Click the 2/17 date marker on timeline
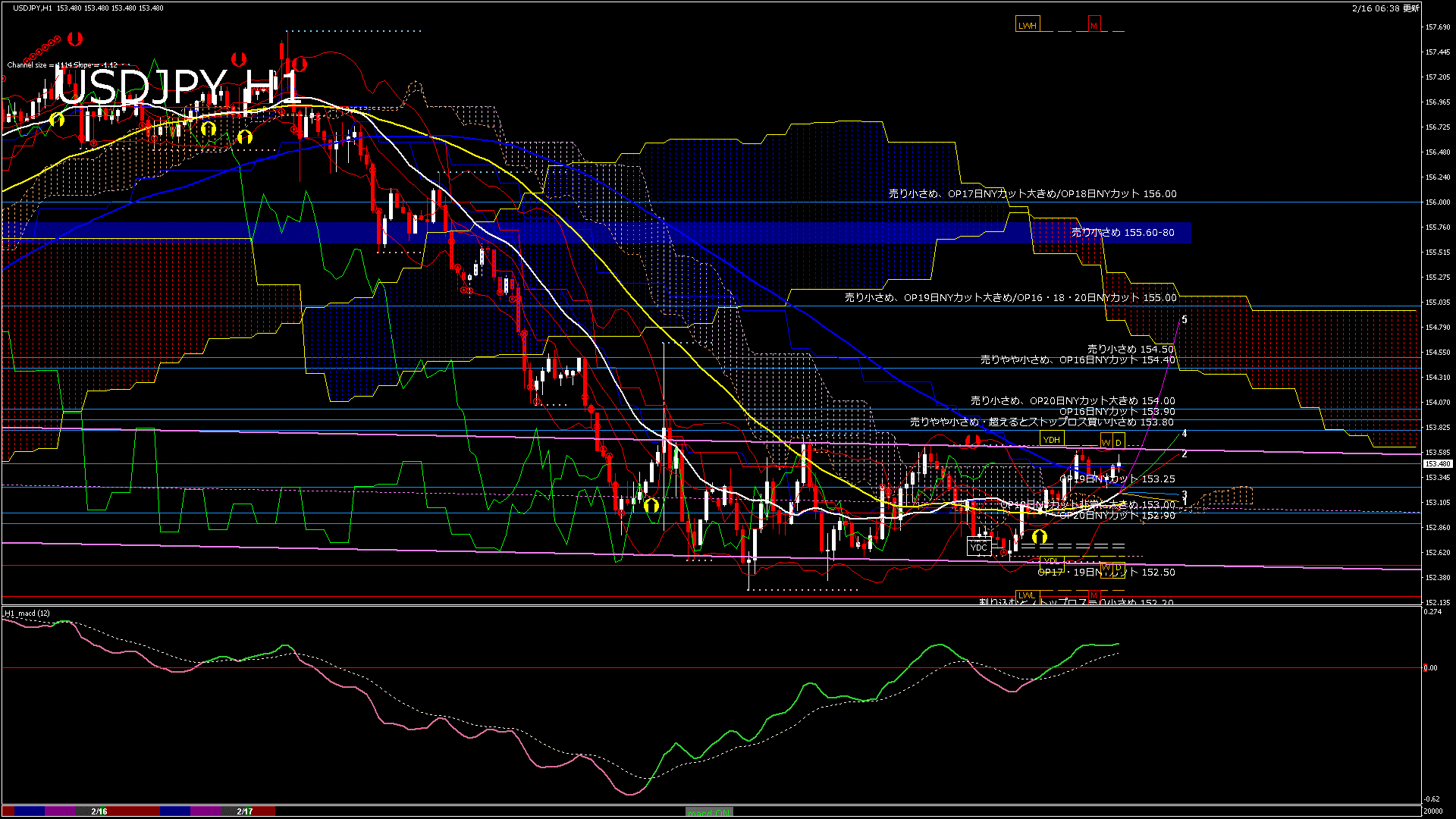This screenshot has height=819, width=1456. coord(244,811)
